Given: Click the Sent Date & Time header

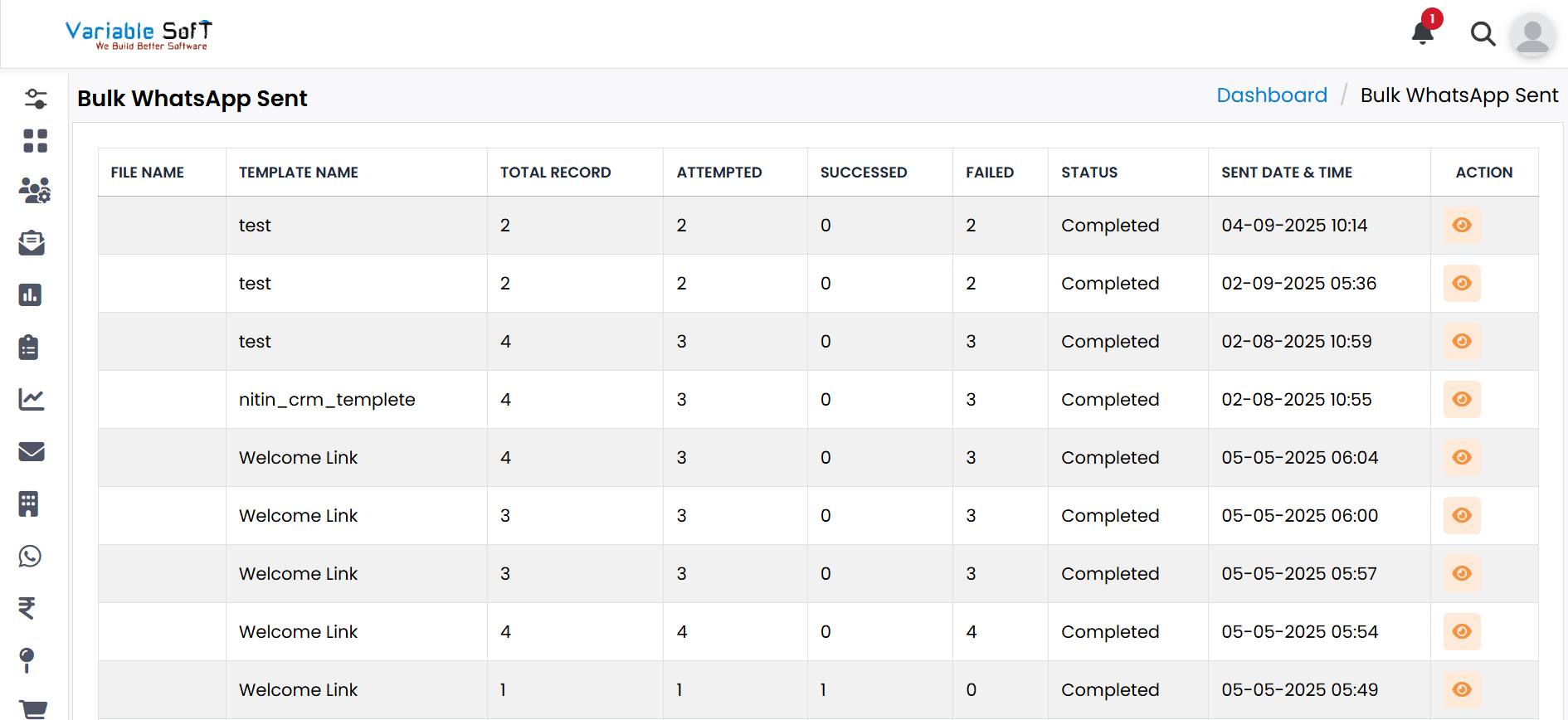Looking at the screenshot, I should (1286, 173).
